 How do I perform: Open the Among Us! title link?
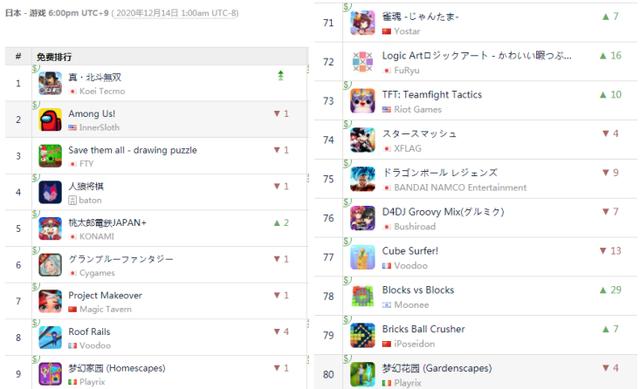pyautogui.click(x=92, y=113)
